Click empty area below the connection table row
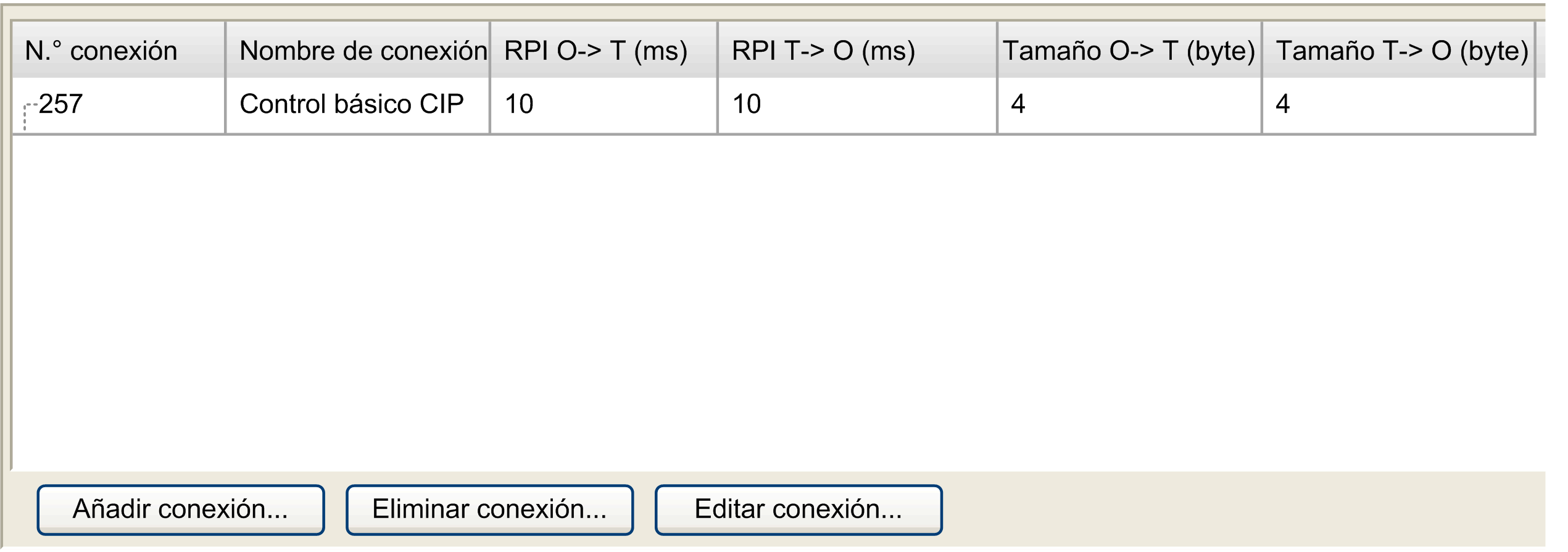Viewport: 1568px width, 552px height. point(778,302)
